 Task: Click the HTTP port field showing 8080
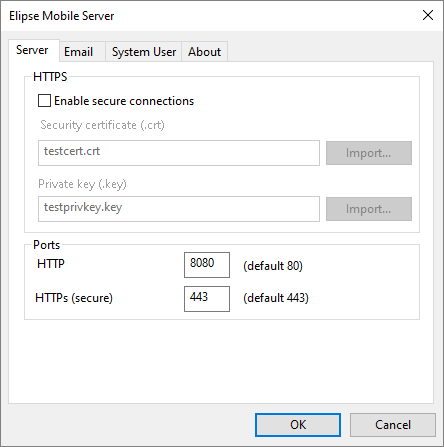(207, 265)
